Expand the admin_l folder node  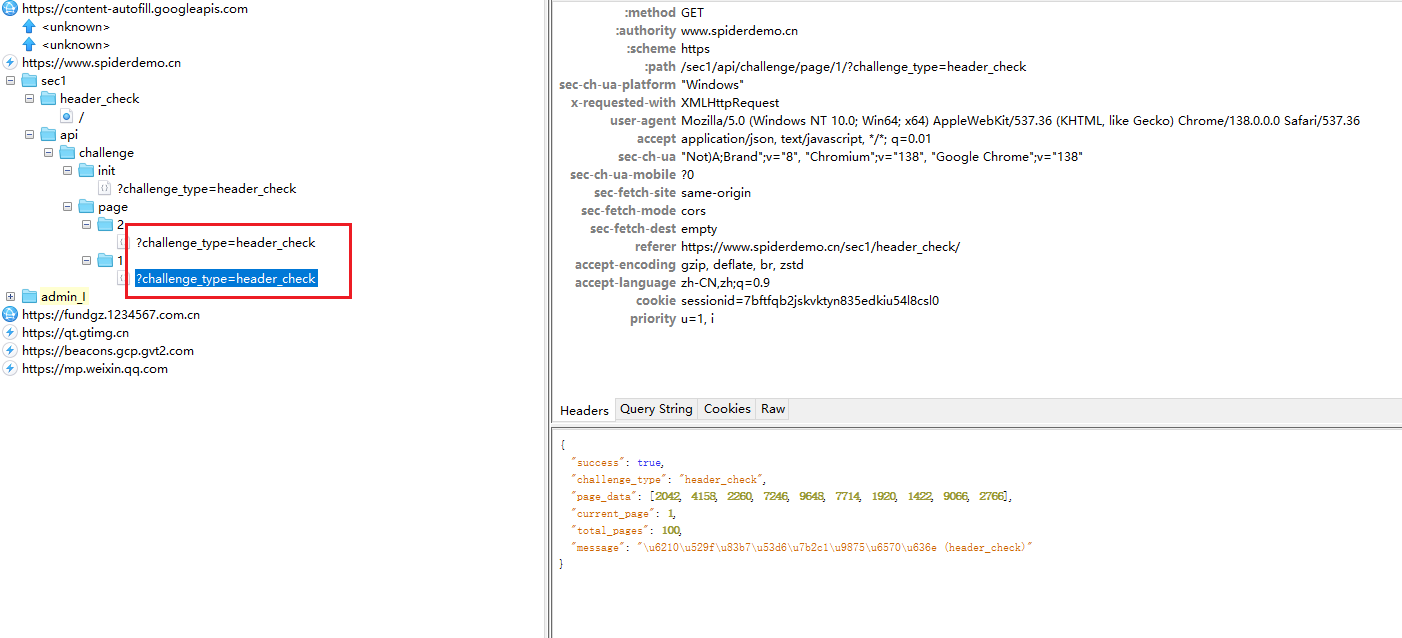(10, 297)
